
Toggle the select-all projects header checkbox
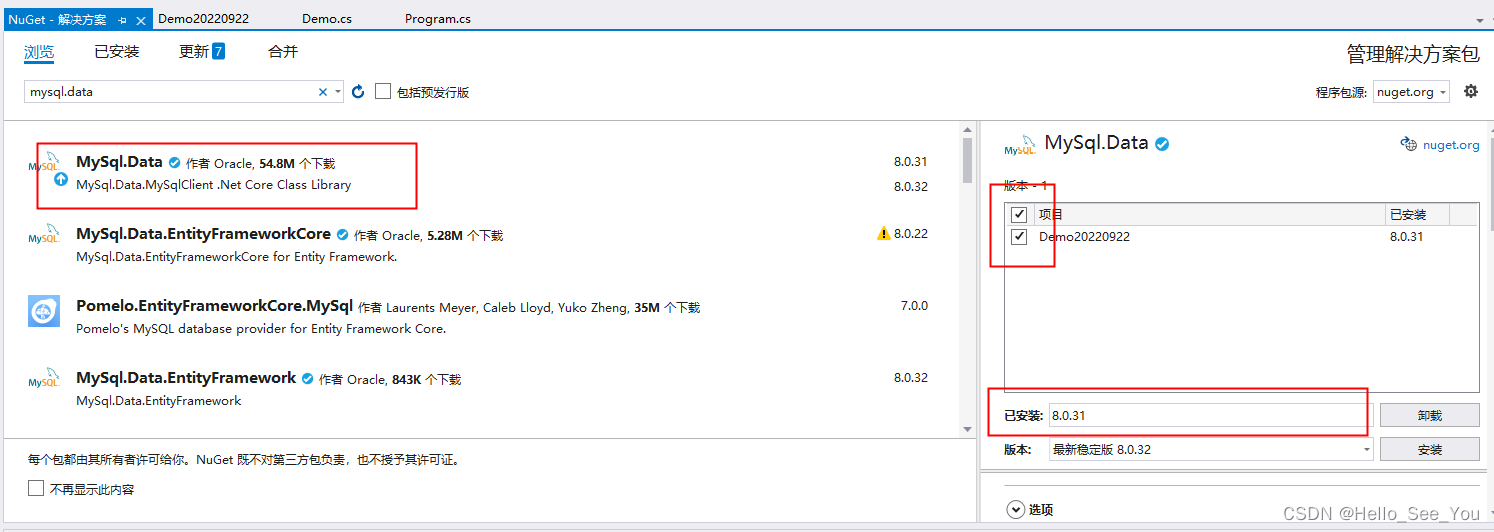click(x=1019, y=214)
